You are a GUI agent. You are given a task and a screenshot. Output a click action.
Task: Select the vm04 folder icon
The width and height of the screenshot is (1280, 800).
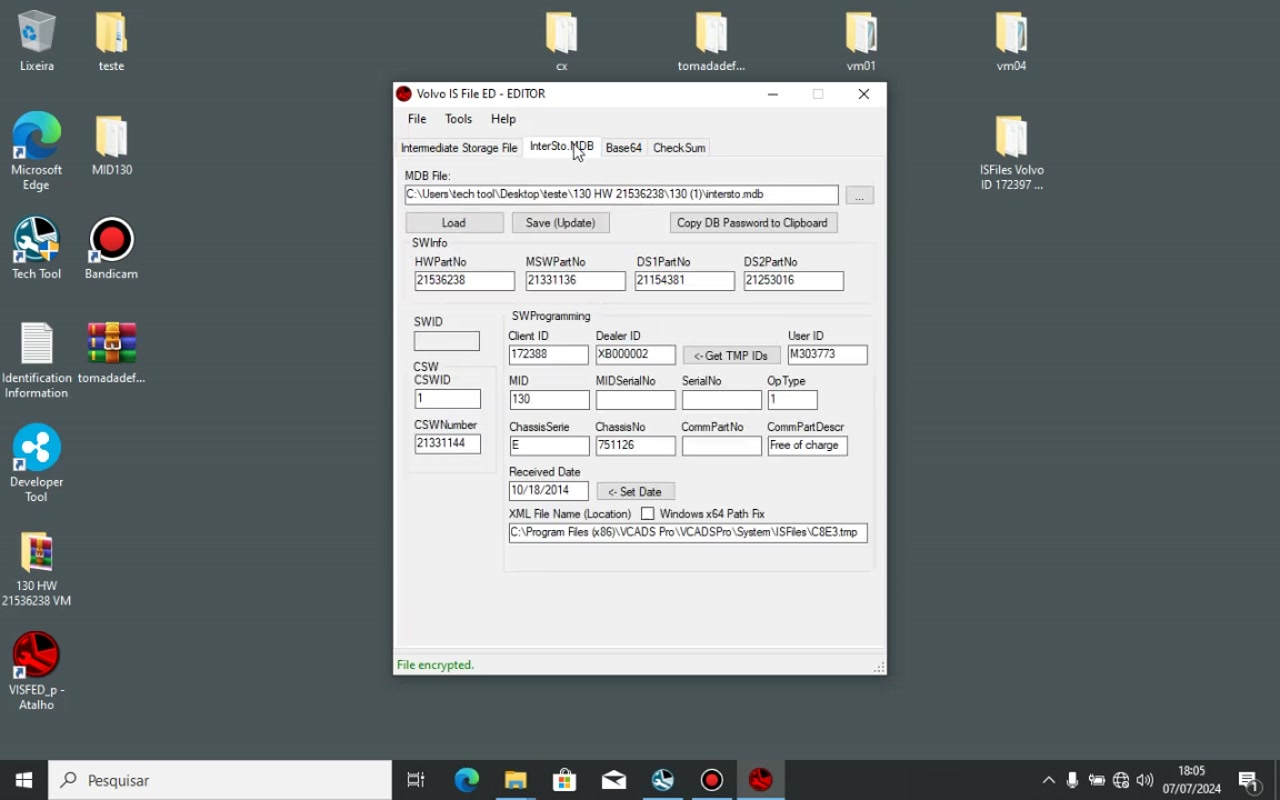click(1011, 41)
